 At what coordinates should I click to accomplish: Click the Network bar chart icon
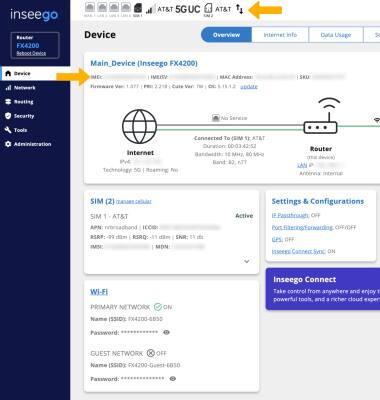(x=8, y=88)
